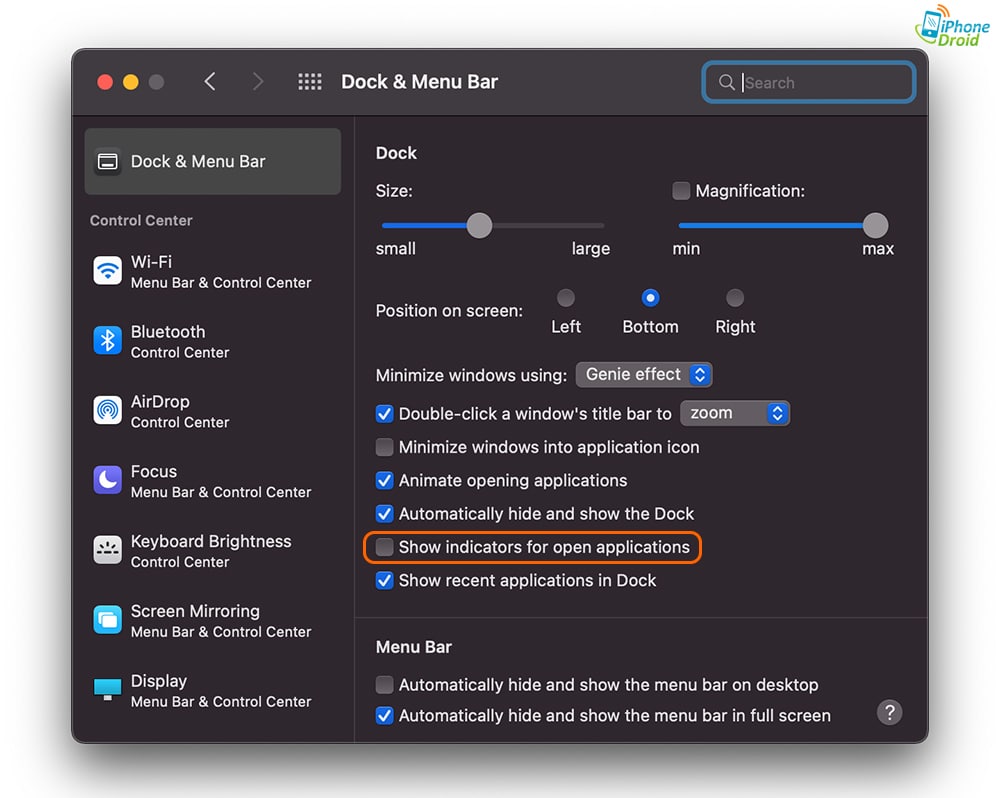Image resolution: width=1000 pixels, height=798 pixels.
Task: Click the Display monitor icon
Action: pyautogui.click(x=107, y=690)
